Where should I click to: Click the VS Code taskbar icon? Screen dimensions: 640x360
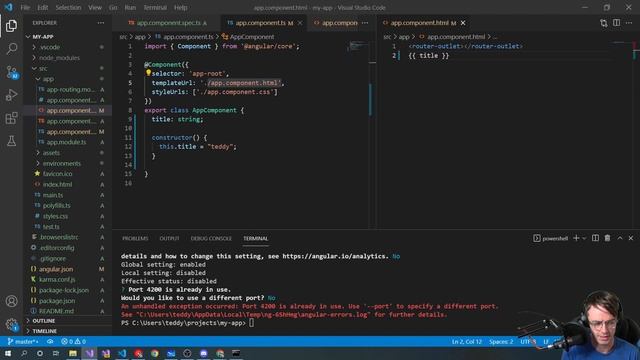pos(122,353)
